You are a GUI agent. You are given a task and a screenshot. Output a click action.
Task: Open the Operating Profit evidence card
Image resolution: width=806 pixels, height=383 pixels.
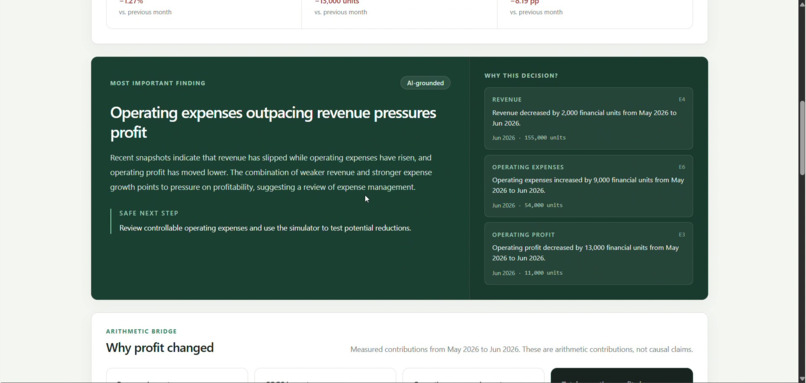click(x=588, y=253)
